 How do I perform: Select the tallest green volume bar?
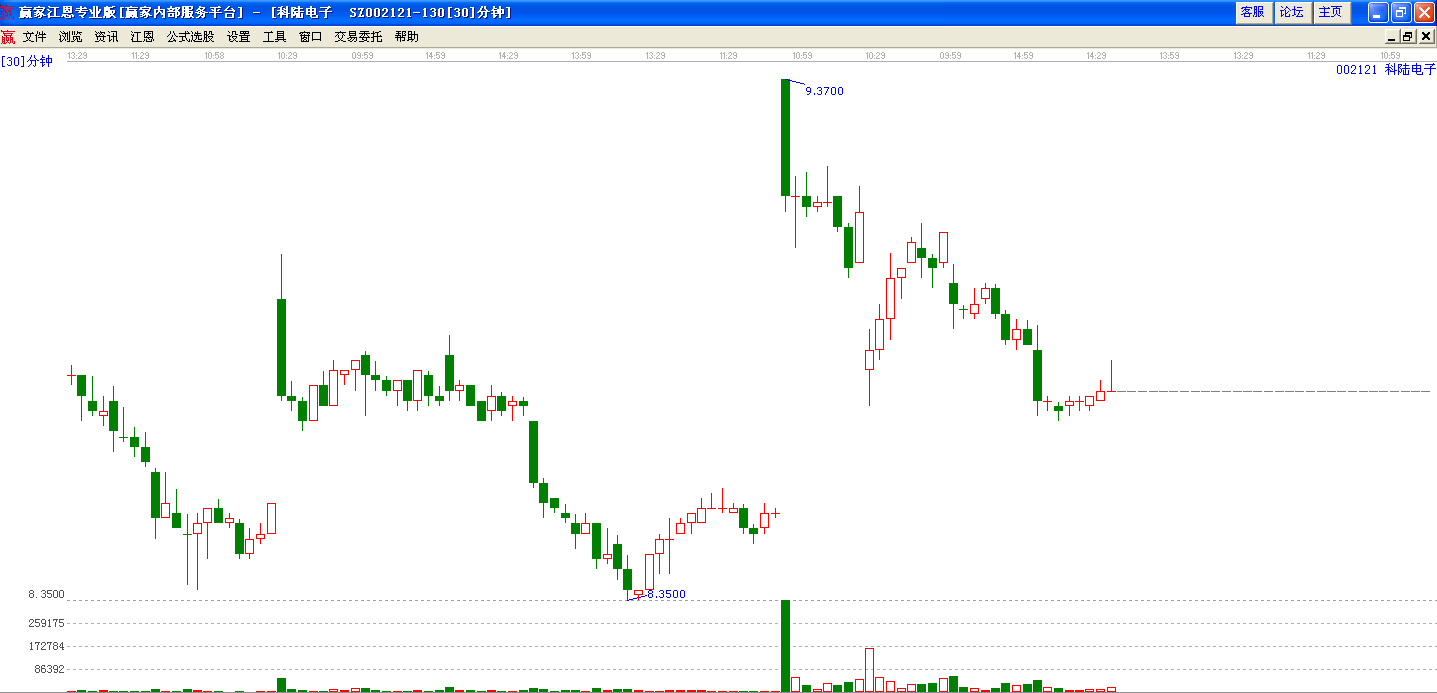[x=786, y=646]
